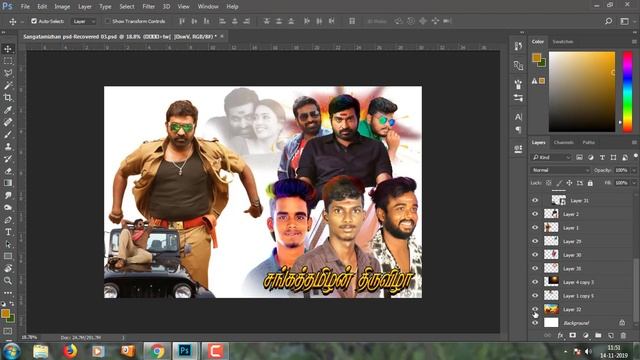
Task: Open the Normal blend mode dropdown
Action: pos(560,170)
